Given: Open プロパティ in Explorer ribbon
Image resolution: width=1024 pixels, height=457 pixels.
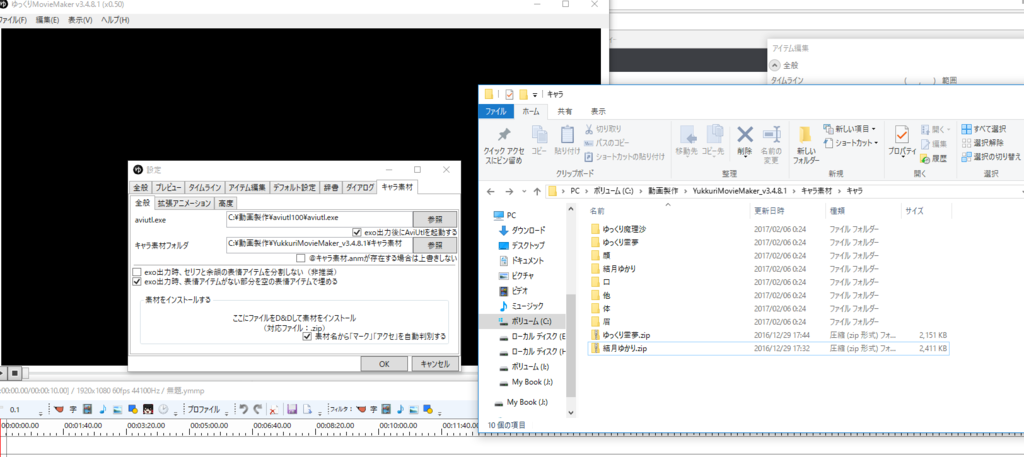Looking at the screenshot, I should [902, 142].
